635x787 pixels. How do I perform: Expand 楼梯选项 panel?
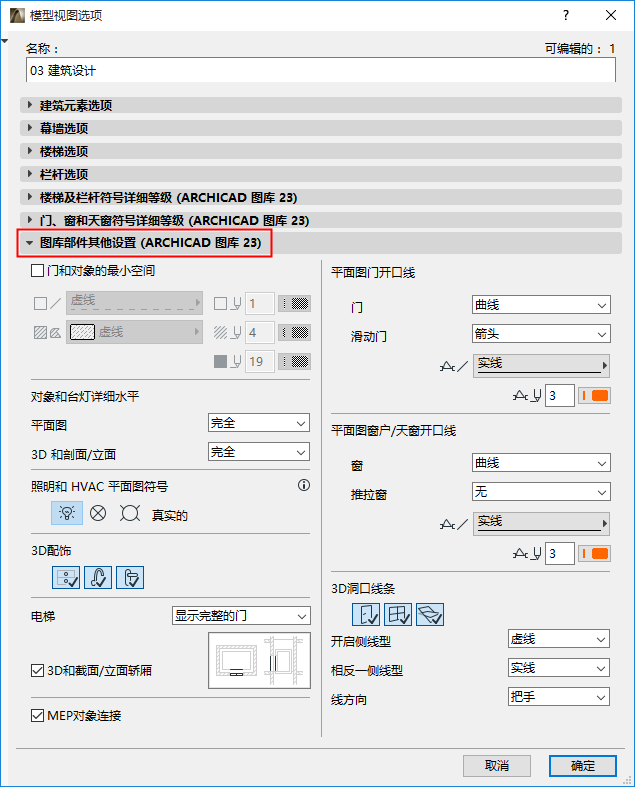321,151
